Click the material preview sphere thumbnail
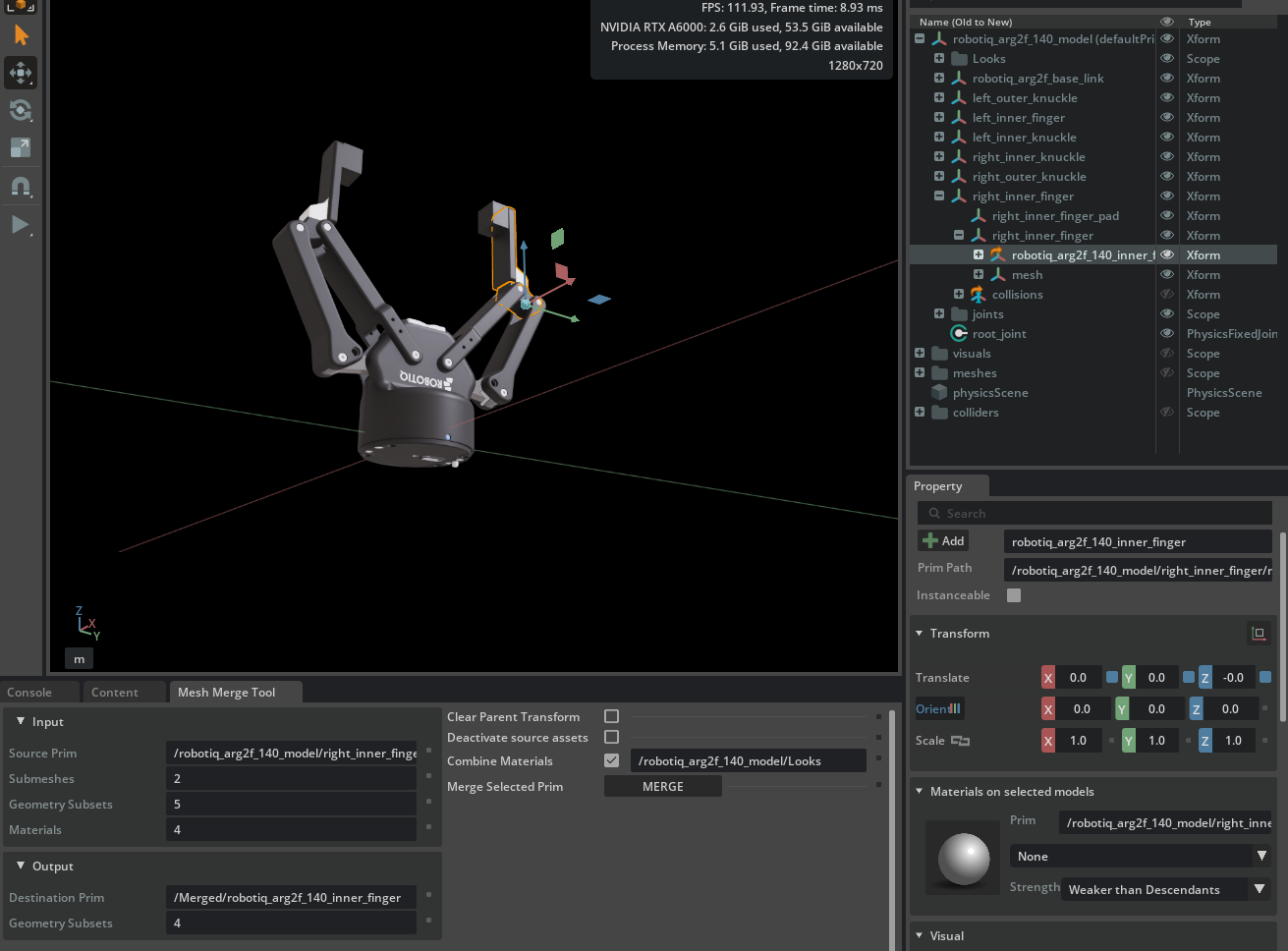The width and height of the screenshot is (1288, 951). pyautogui.click(x=964, y=859)
